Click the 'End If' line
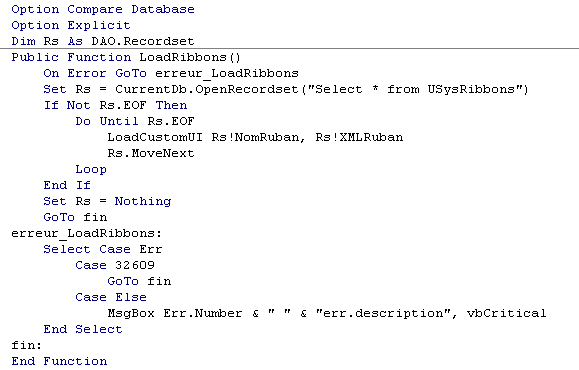 tap(67, 185)
